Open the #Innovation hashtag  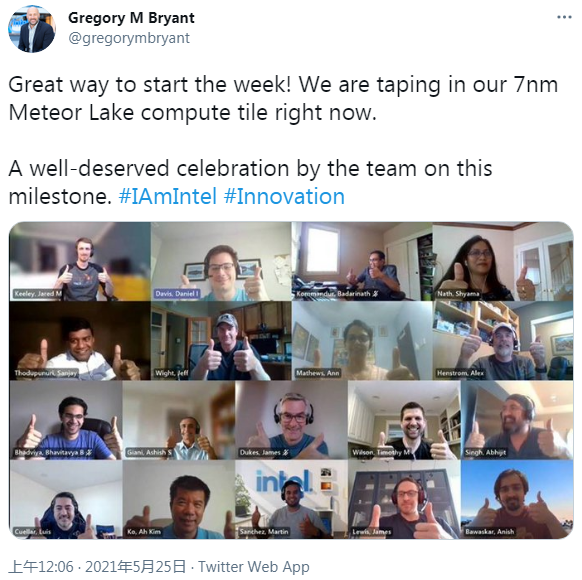[x=284, y=196]
